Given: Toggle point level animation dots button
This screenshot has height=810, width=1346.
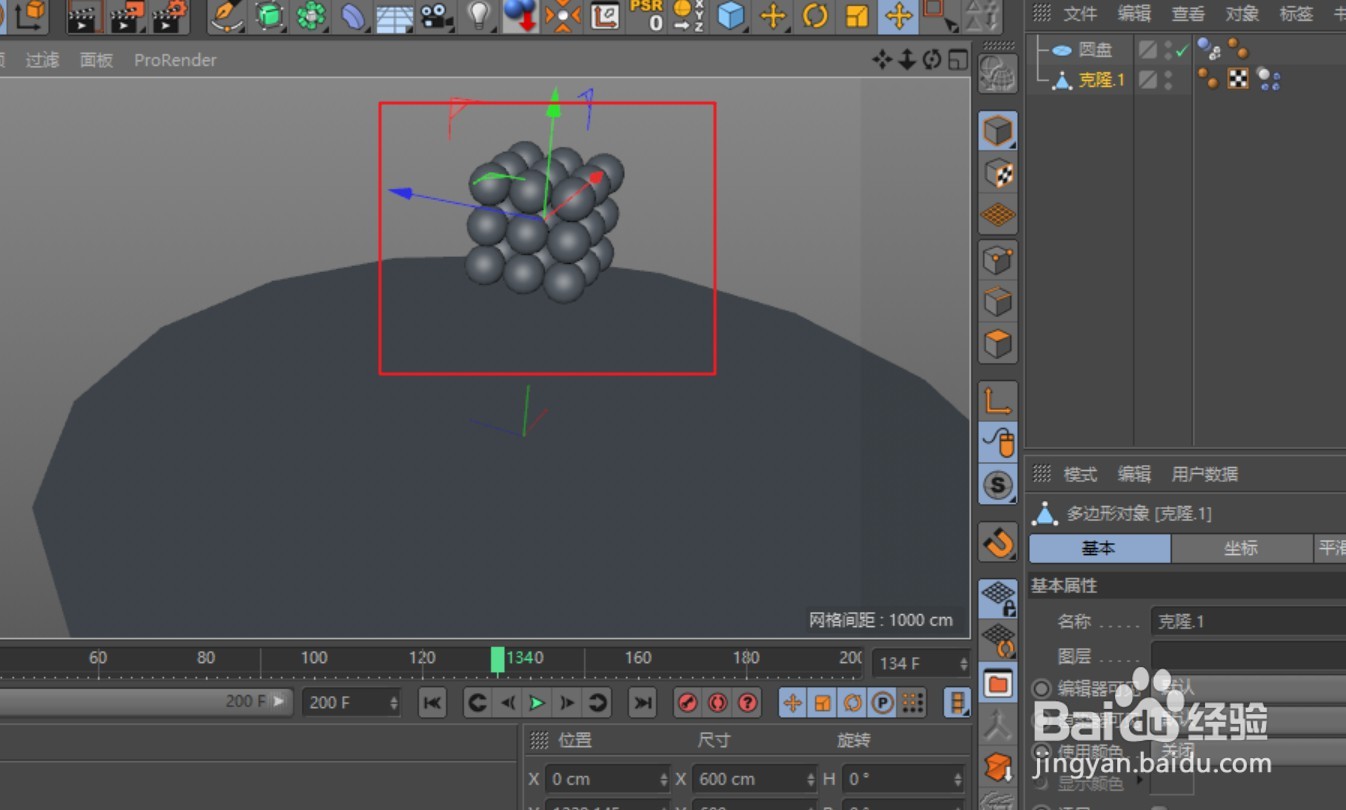Looking at the screenshot, I should tap(912, 702).
